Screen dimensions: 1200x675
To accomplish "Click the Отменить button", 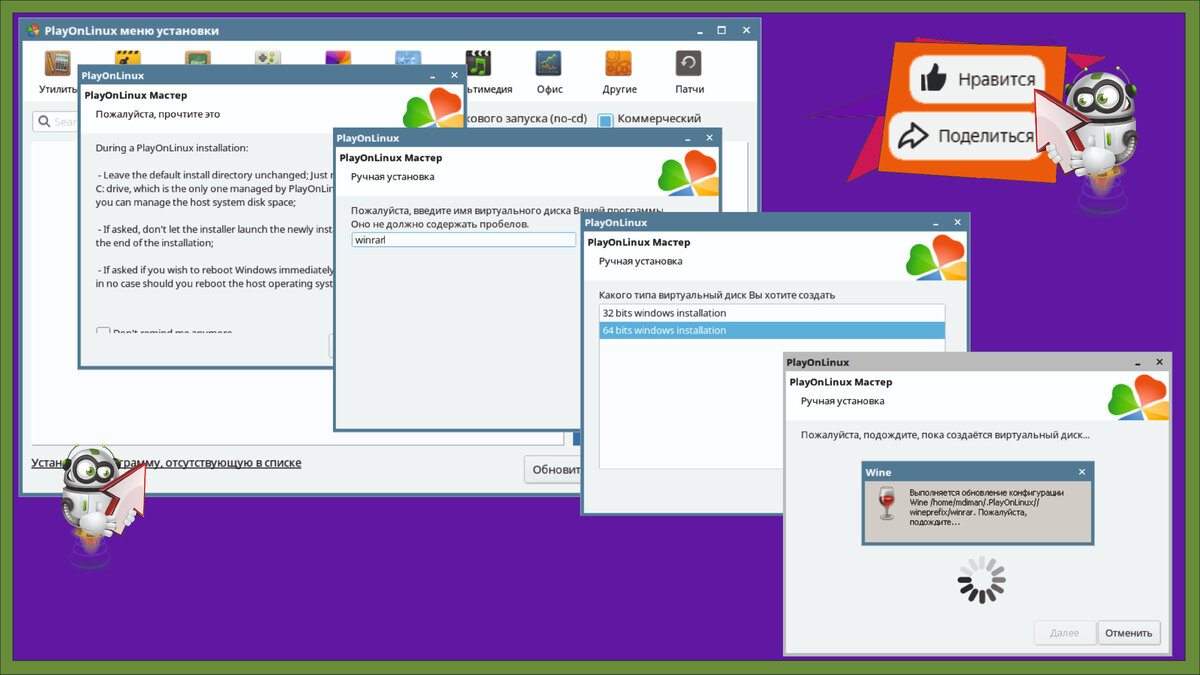I will pos(1130,633).
